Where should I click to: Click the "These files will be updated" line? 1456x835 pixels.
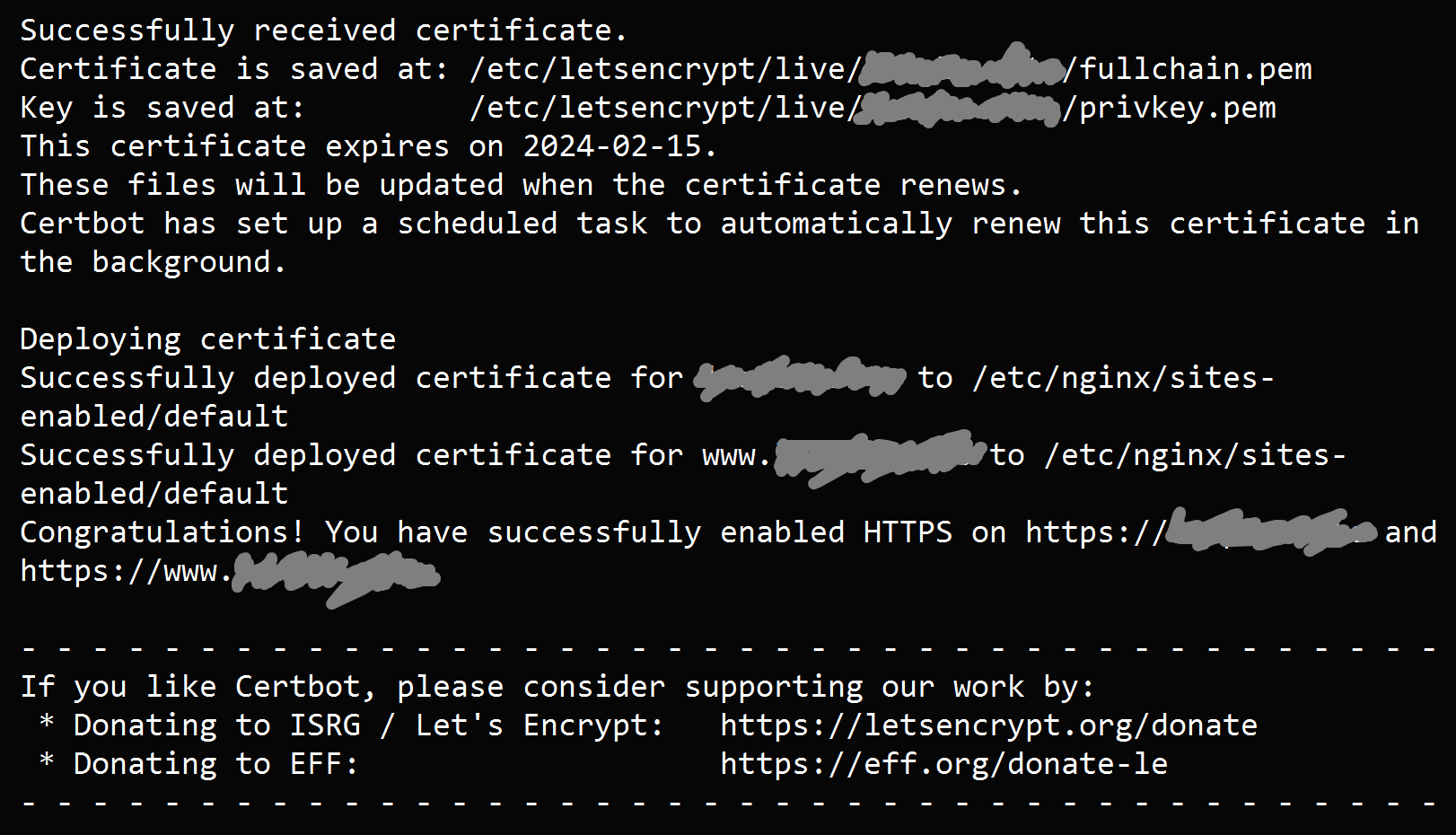[521, 185]
